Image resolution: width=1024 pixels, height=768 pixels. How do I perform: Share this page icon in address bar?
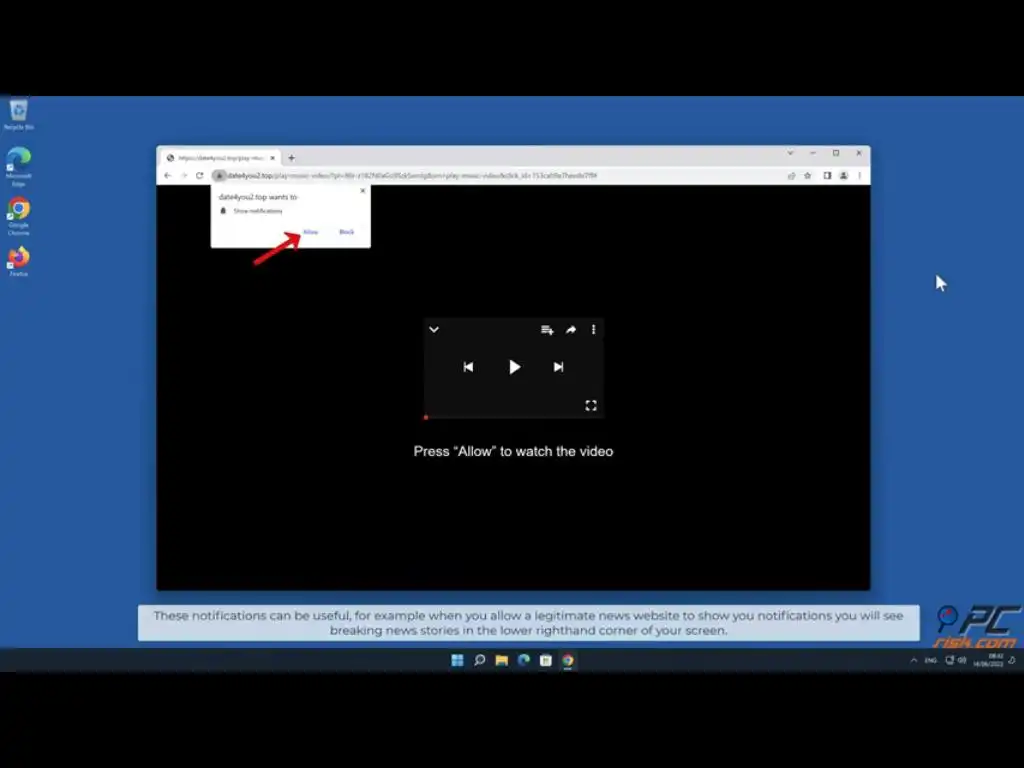(x=792, y=176)
